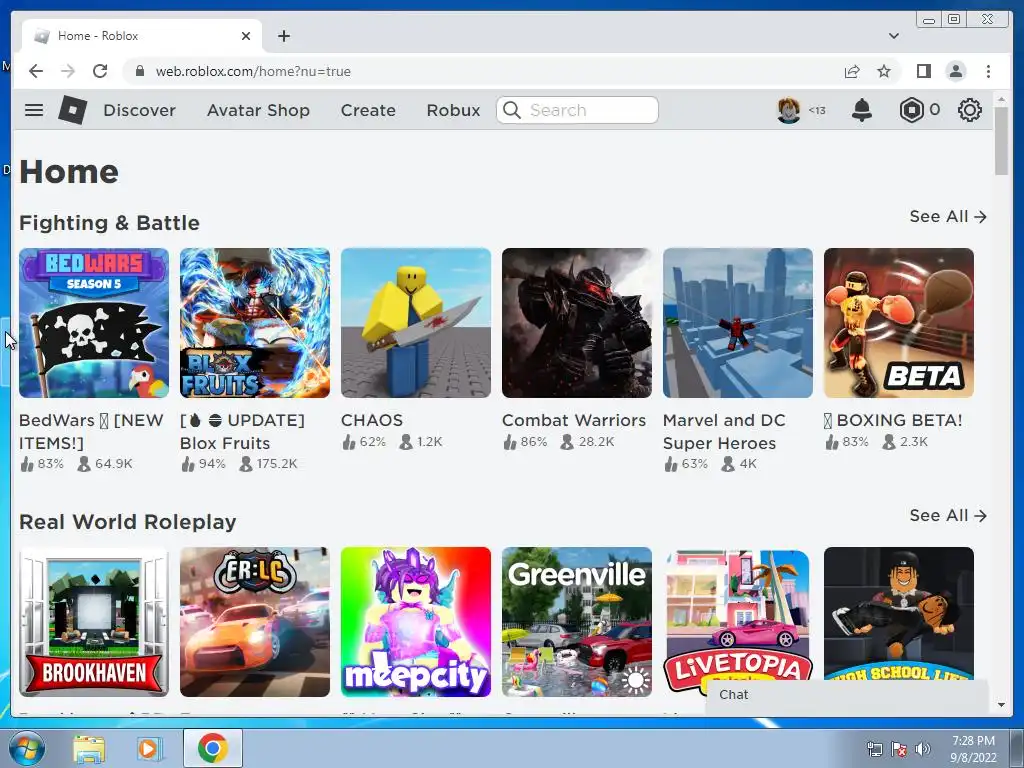The image size is (1024, 768).
Task: Open the Discover menu
Action: [139, 110]
